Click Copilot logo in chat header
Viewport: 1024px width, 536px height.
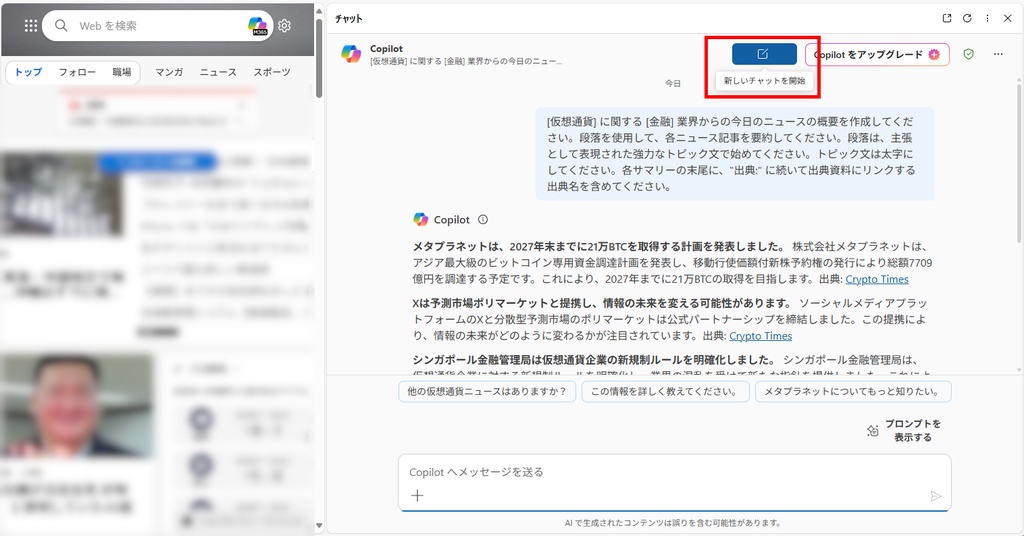coord(351,54)
